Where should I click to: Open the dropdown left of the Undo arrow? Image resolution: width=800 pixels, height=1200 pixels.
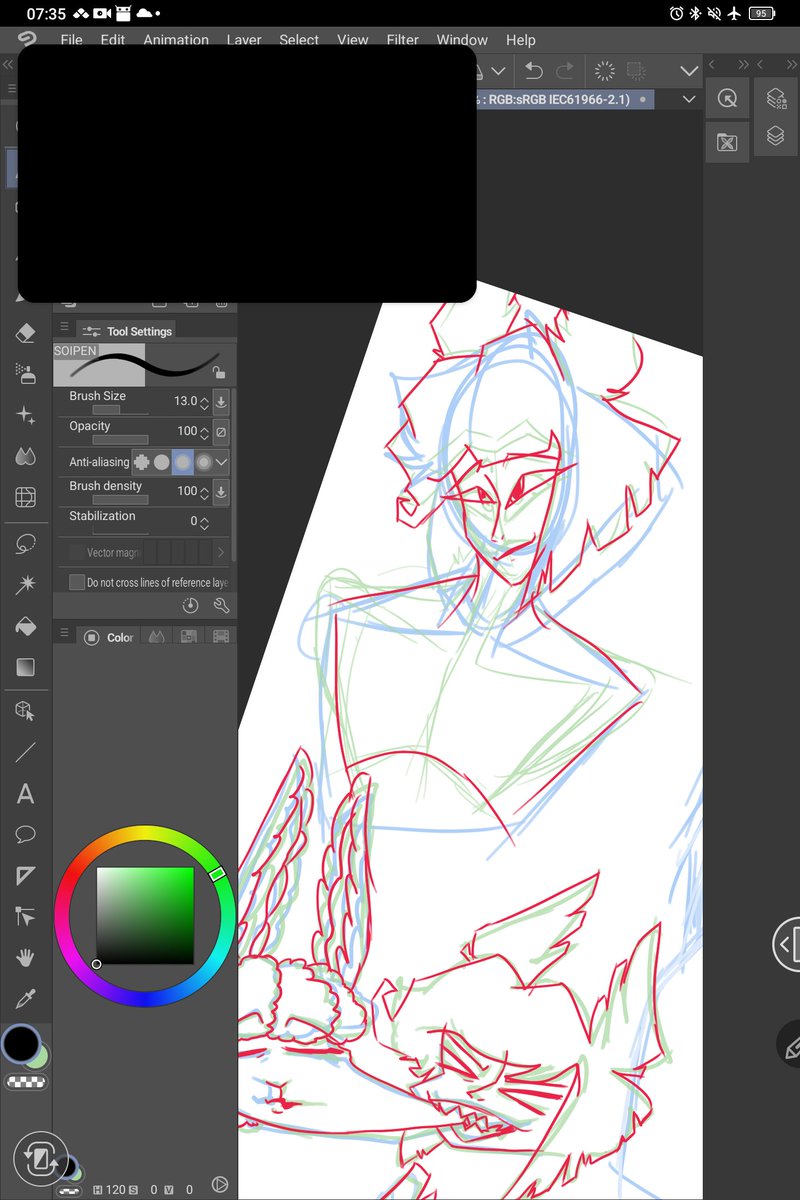coord(498,71)
